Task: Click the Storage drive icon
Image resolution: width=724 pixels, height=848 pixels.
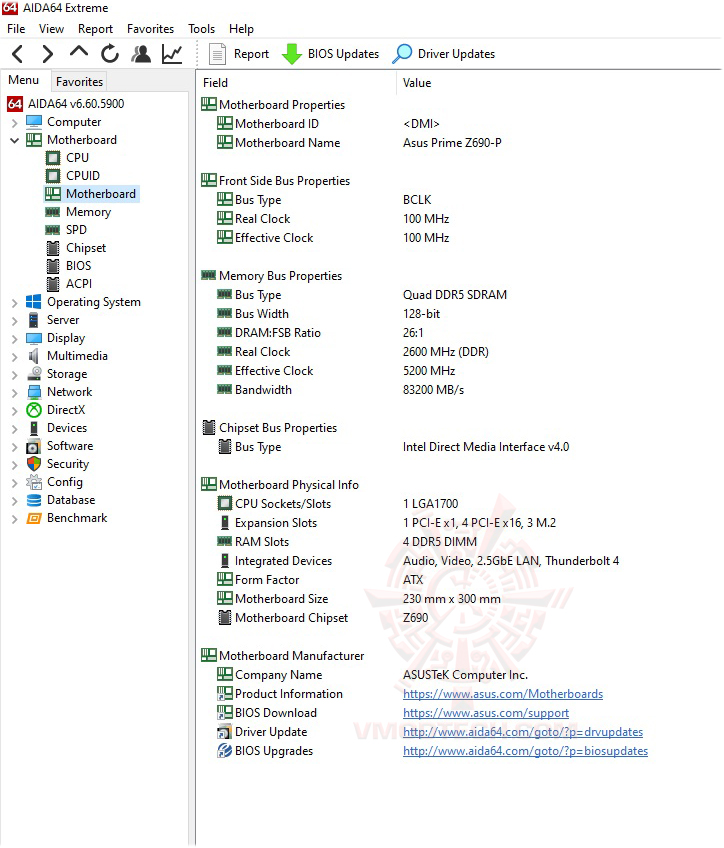Action: [x=34, y=374]
